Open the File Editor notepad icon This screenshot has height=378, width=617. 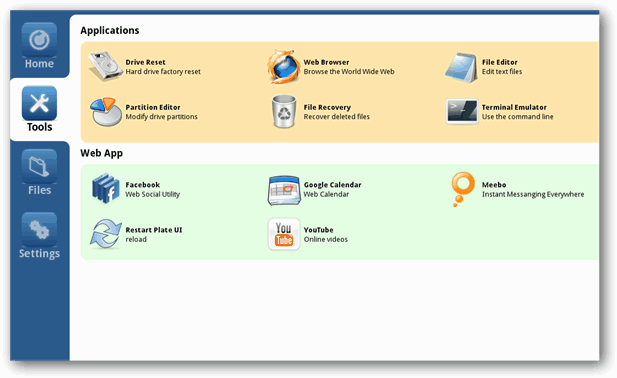click(461, 68)
